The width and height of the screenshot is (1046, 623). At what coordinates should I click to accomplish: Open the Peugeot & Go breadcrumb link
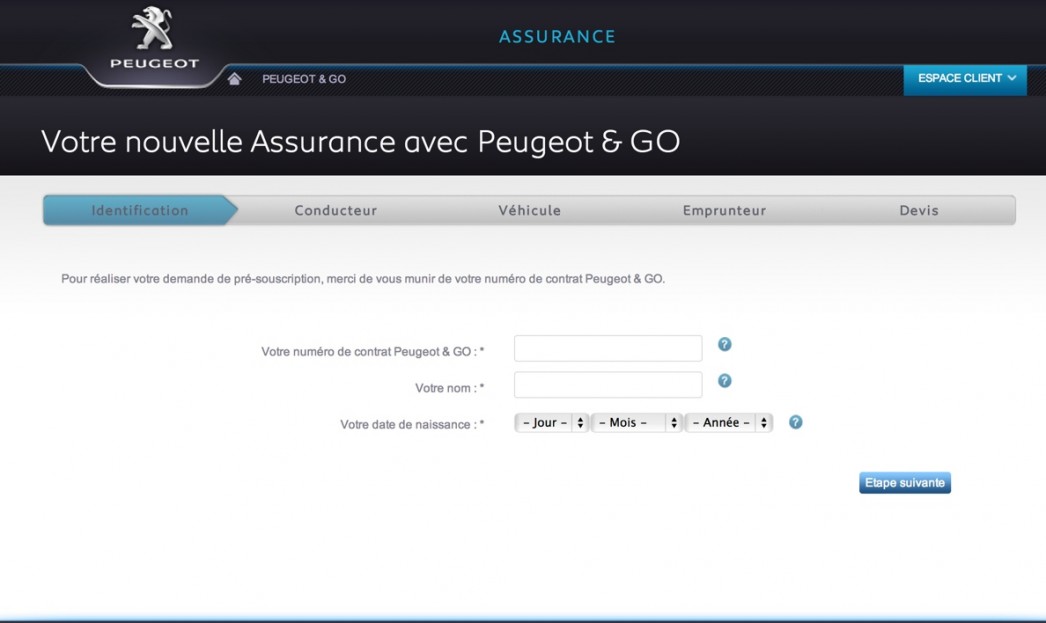(x=304, y=79)
